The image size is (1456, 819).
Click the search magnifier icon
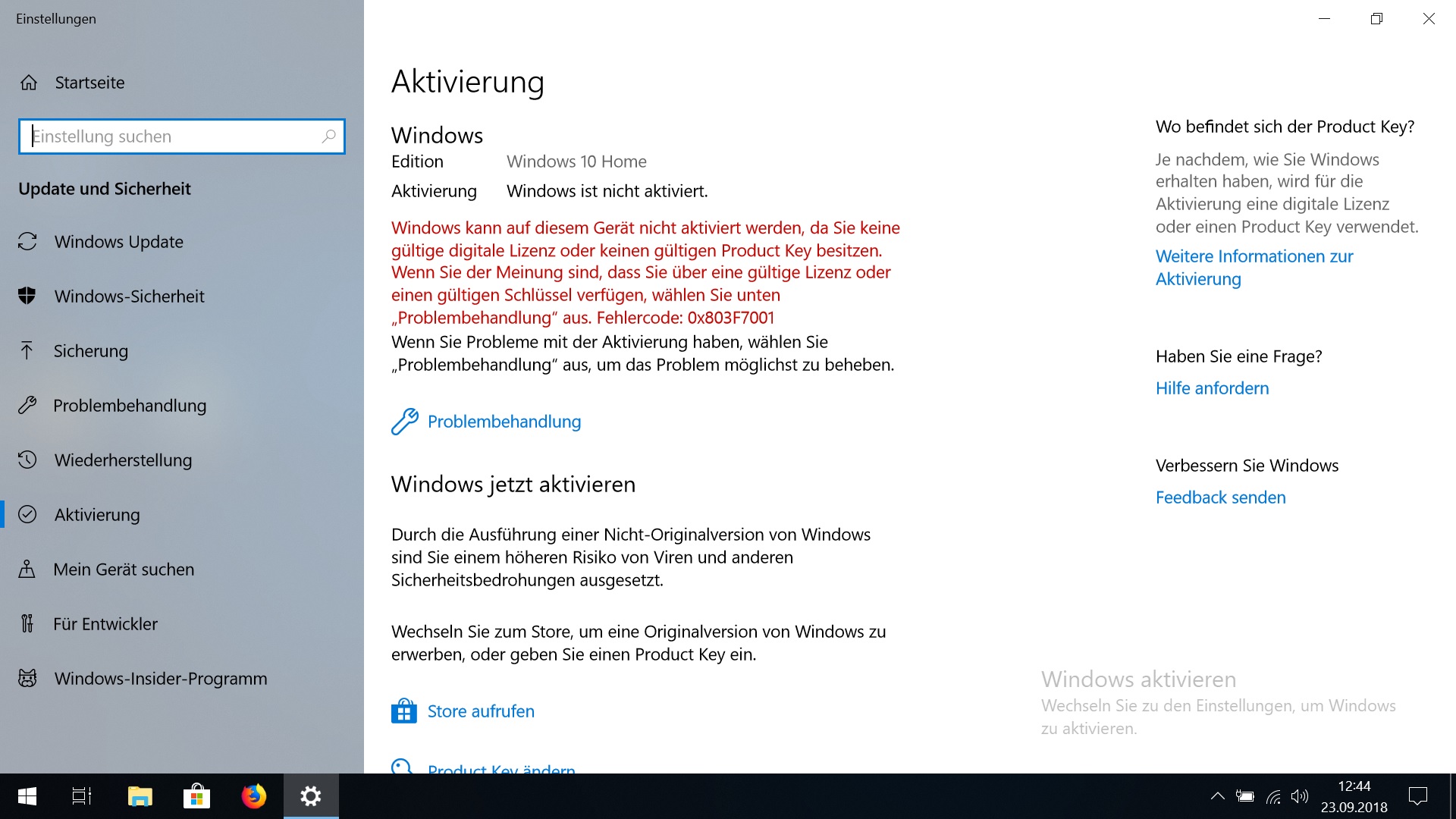(328, 136)
